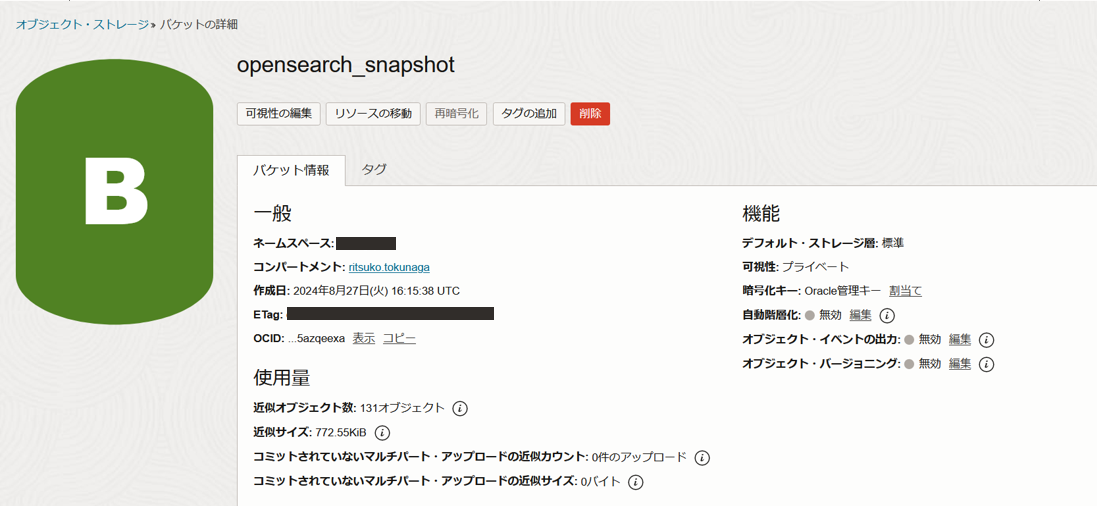Open オブジェクト・ストレージ breadcrumb link

point(83,24)
